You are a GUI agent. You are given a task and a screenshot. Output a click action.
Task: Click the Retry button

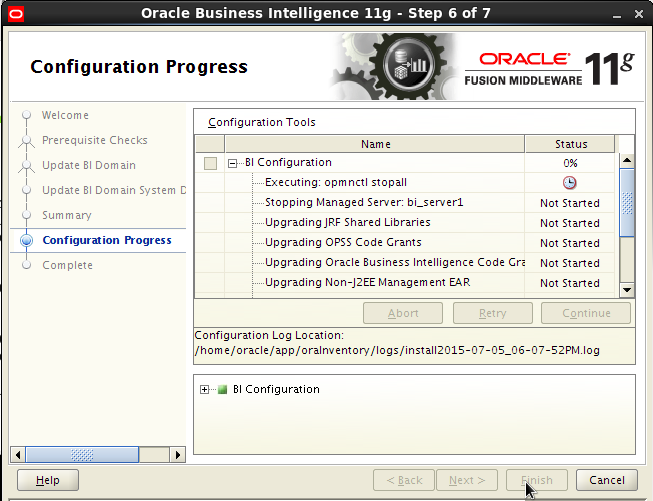[493, 313]
